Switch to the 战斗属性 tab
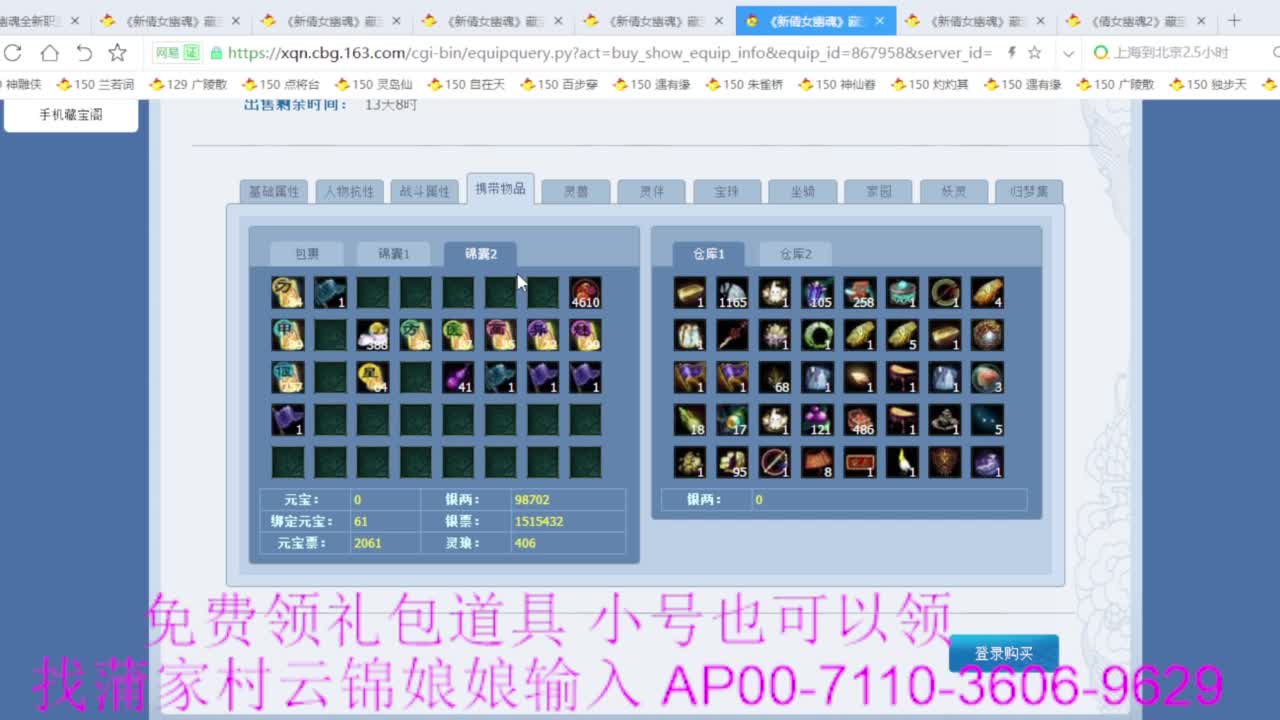Screen dimensions: 1280x720 425,191
